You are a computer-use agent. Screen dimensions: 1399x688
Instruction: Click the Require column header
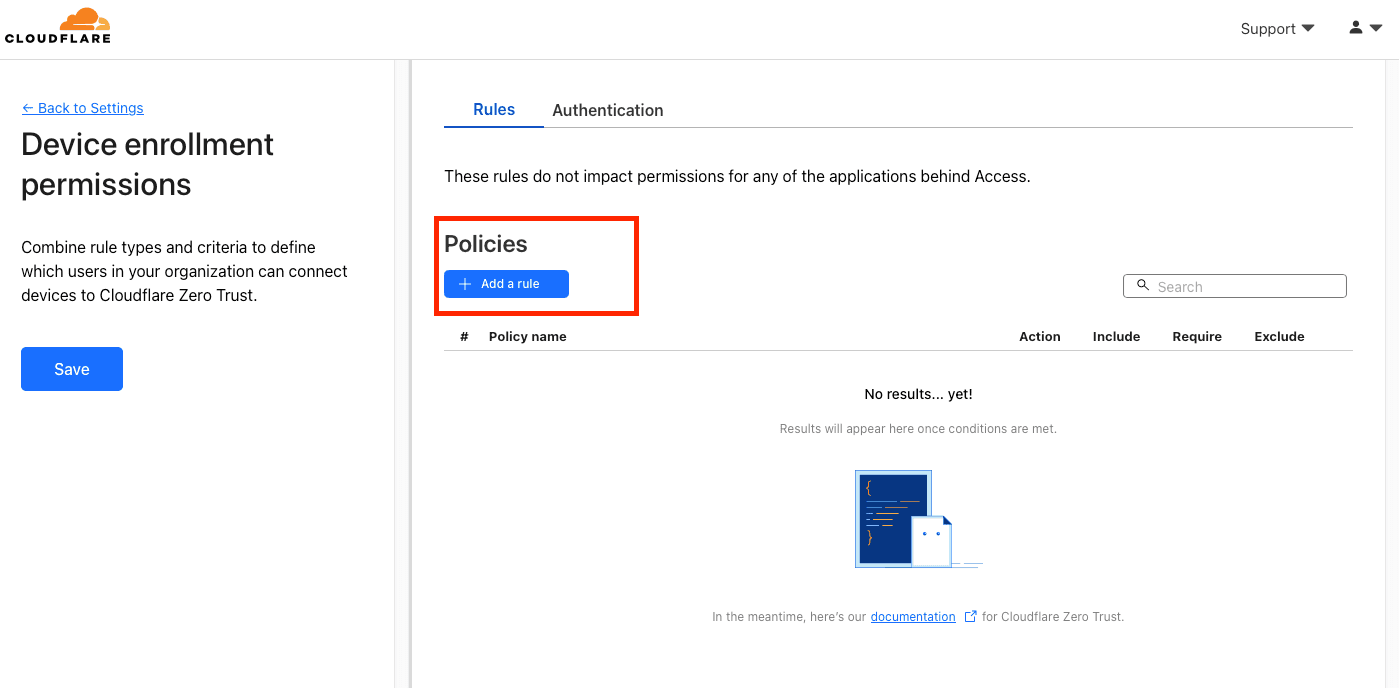pyautogui.click(x=1197, y=337)
